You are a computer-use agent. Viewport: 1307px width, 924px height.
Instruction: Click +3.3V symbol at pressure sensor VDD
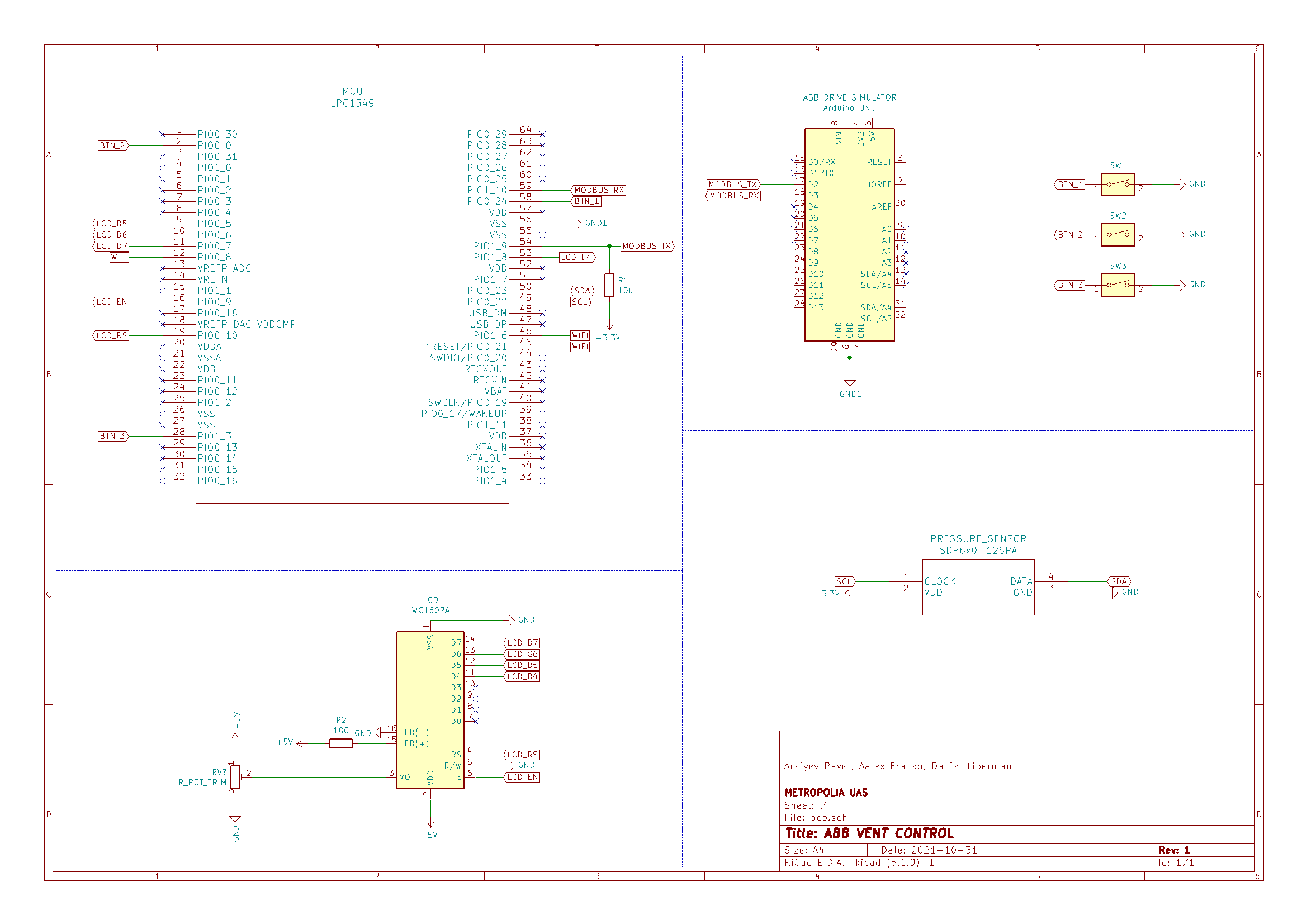(x=848, y=593)
